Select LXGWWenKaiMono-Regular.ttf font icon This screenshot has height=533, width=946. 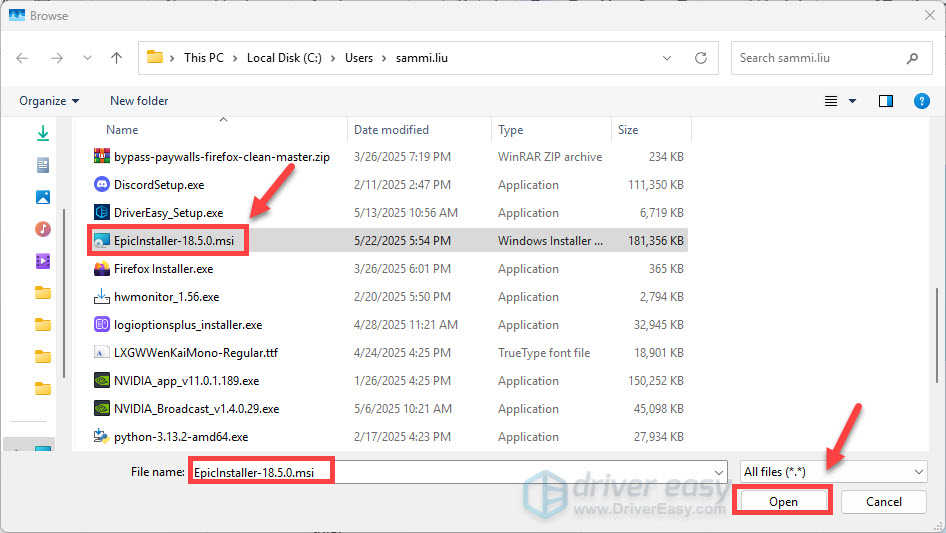(102, 353)
